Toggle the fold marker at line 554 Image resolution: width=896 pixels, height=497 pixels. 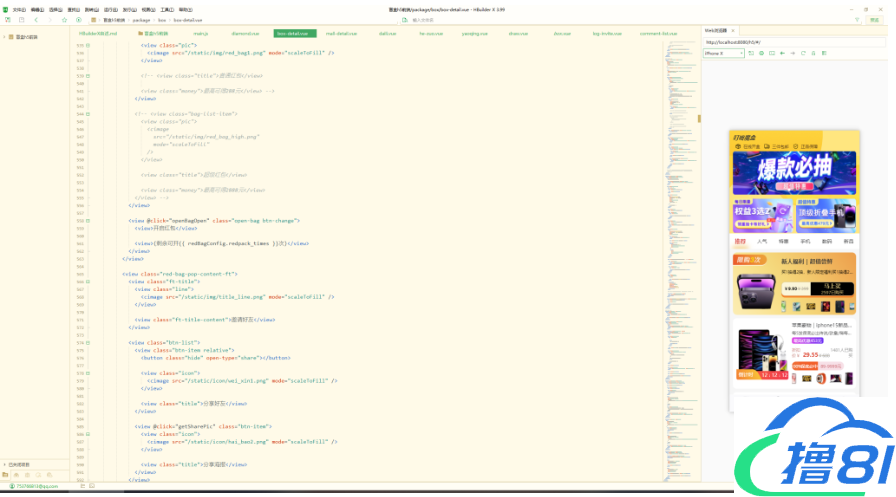pyautogui.click(x=88, y=220)
